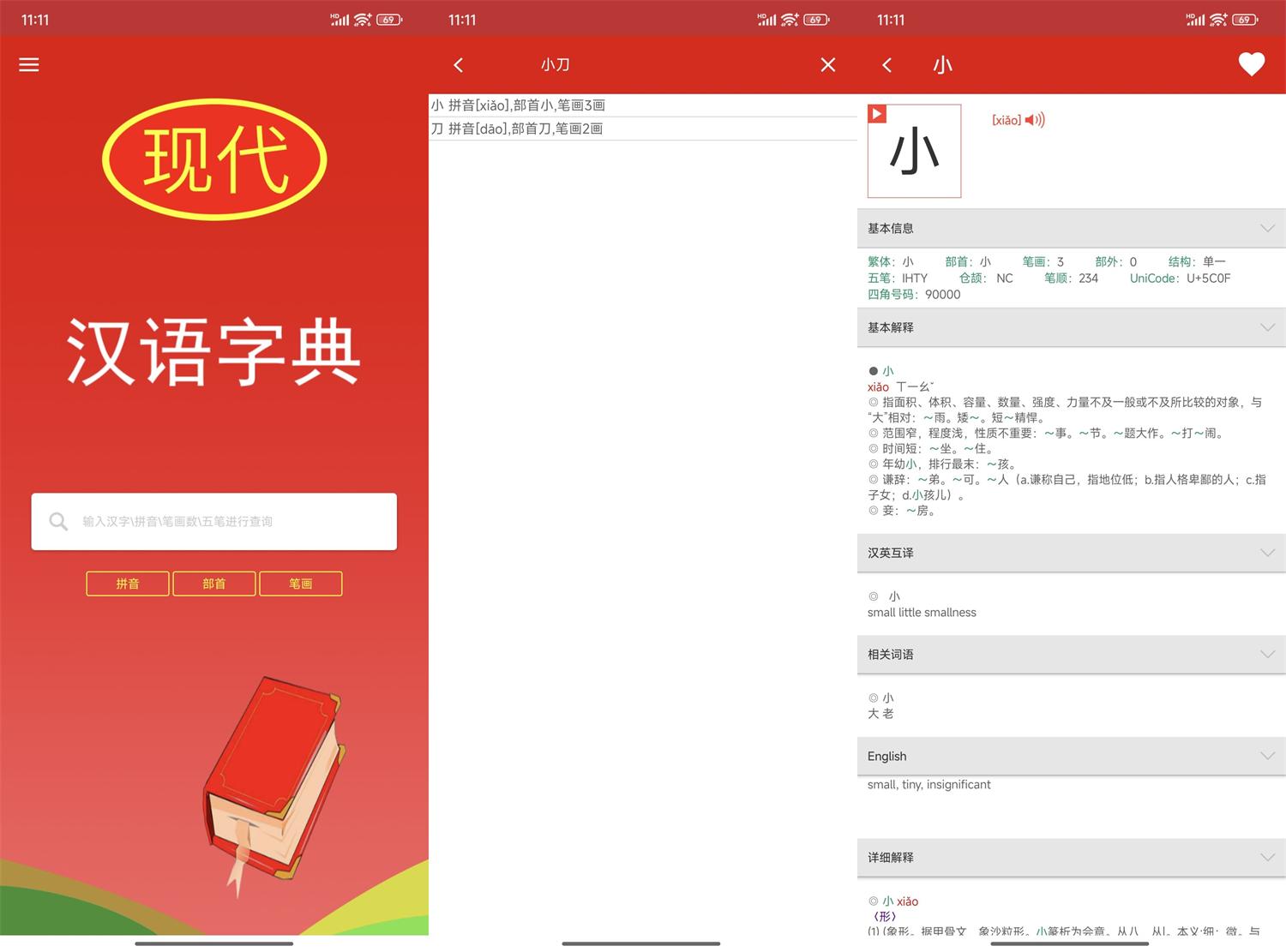
Task: Open the hamburger navigation menu
Action: pos(28,65)
